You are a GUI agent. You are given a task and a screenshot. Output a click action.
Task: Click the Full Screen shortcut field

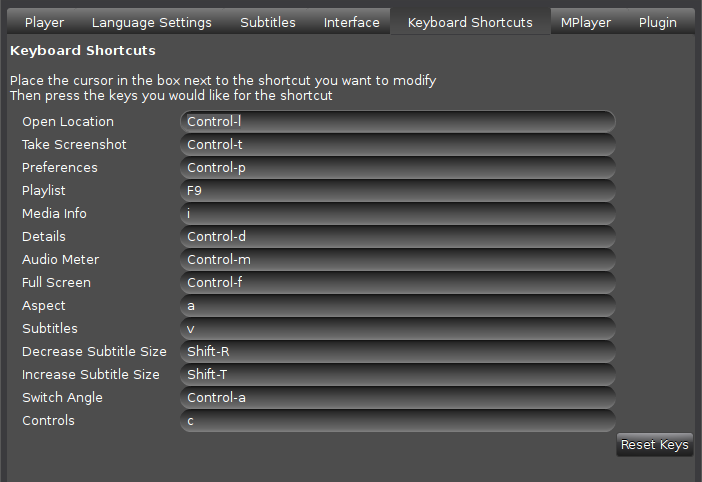click(398, 282)
